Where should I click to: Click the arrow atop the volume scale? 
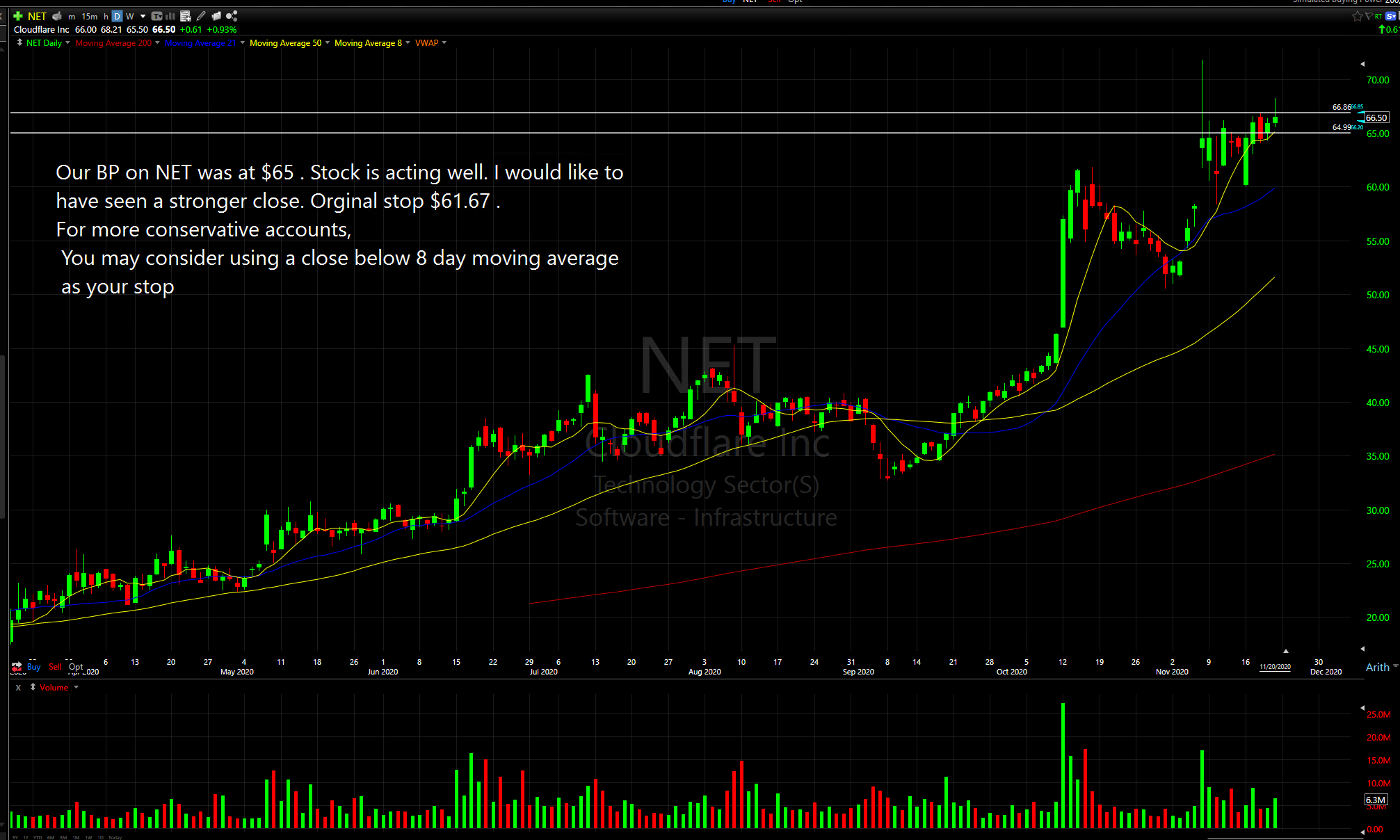click(1362, 707)
